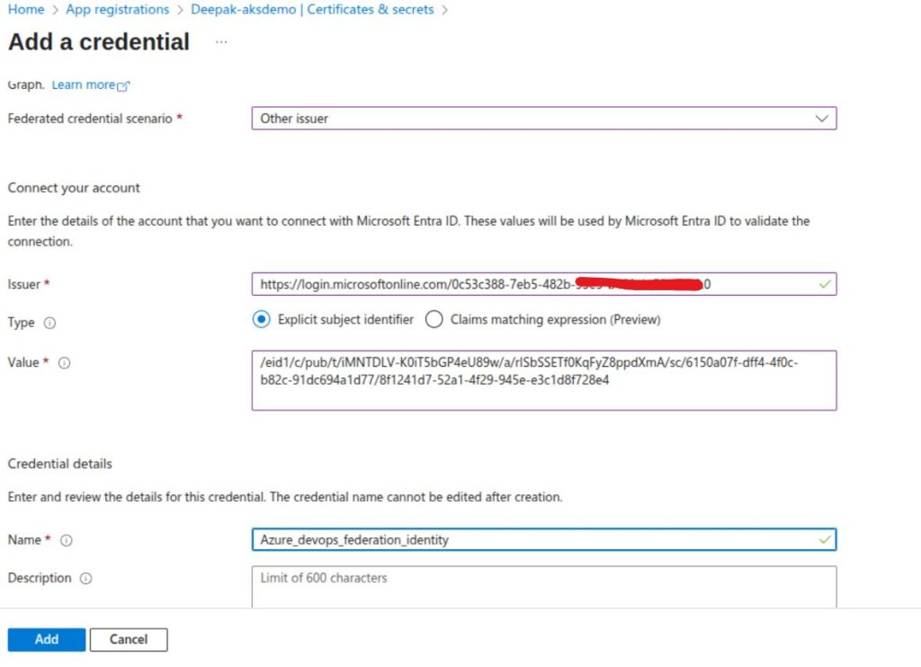
Task: Click the Issuer input field
Action: (500, 284)
